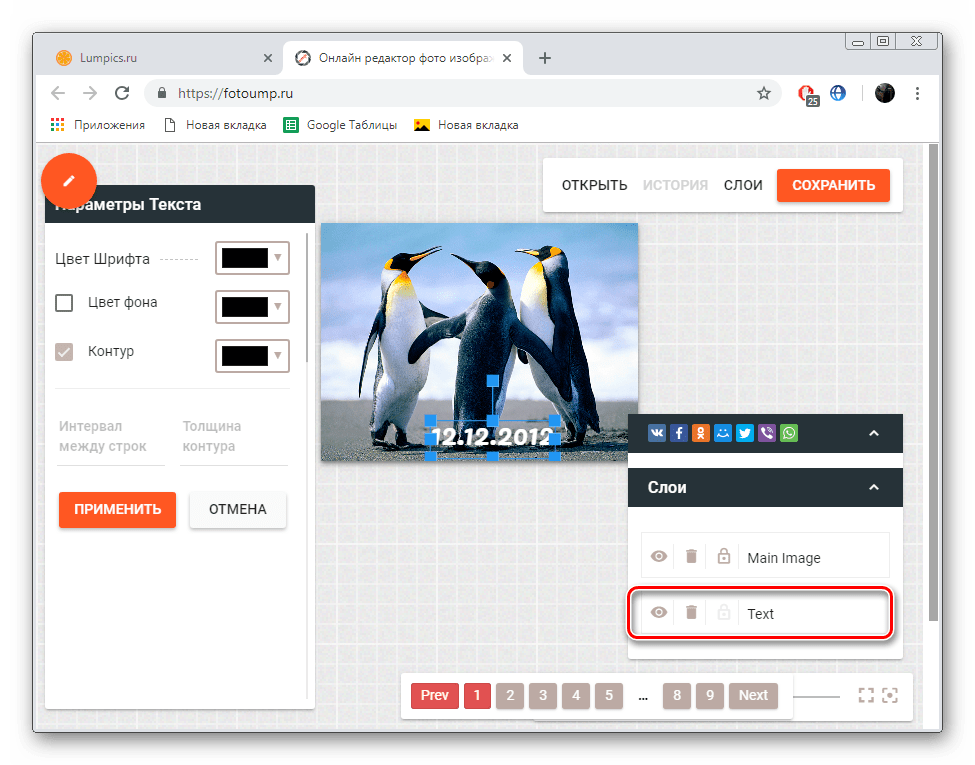Hide the Text layer using the eye icon
Viewport: 975px width, 765px height.
point(659,613)
